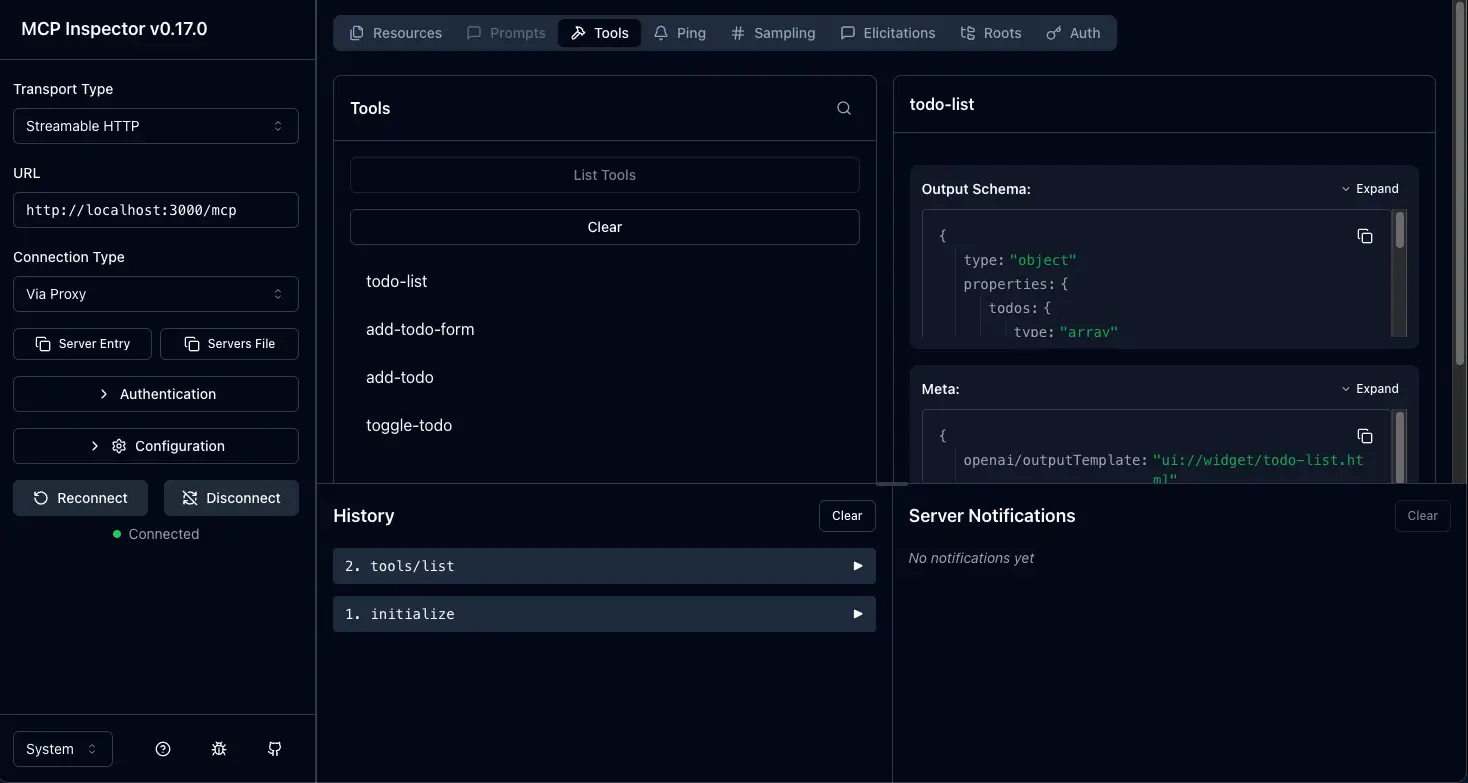Expand the Configuration section
This screenshot has width=1468, height=783.
pos(156,446)
